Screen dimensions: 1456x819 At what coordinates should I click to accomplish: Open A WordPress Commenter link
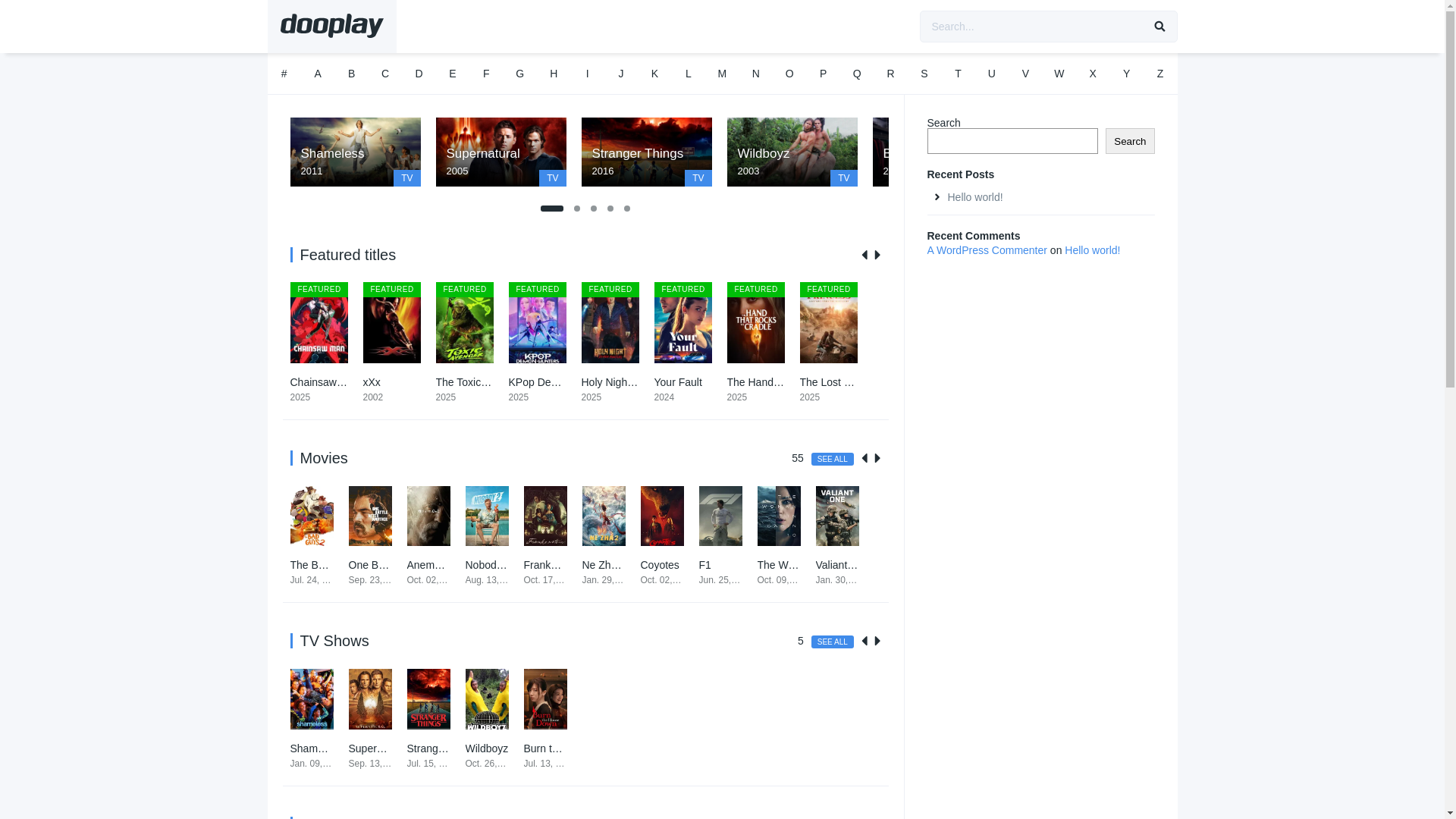point(987,250)
